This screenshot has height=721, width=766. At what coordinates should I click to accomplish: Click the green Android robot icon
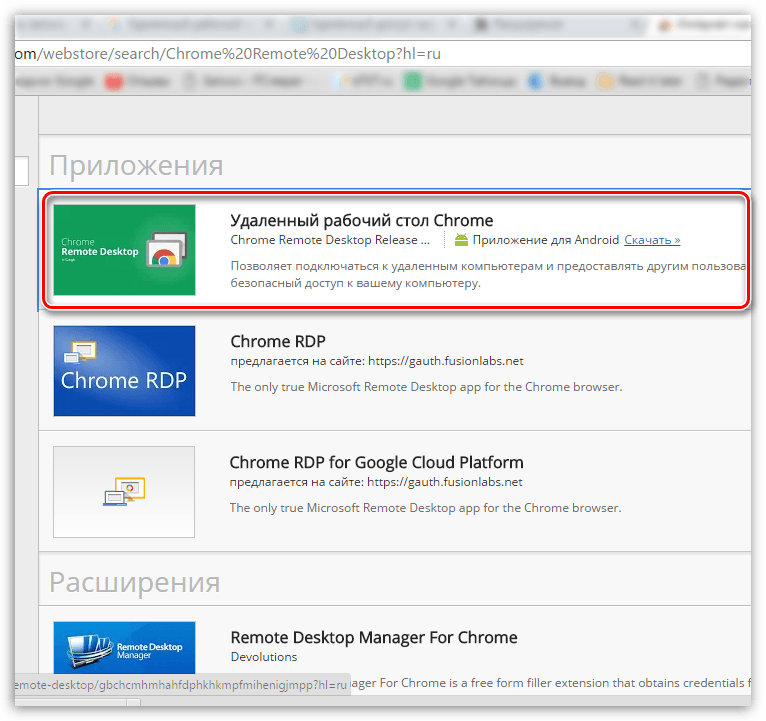tap(461, 239)
